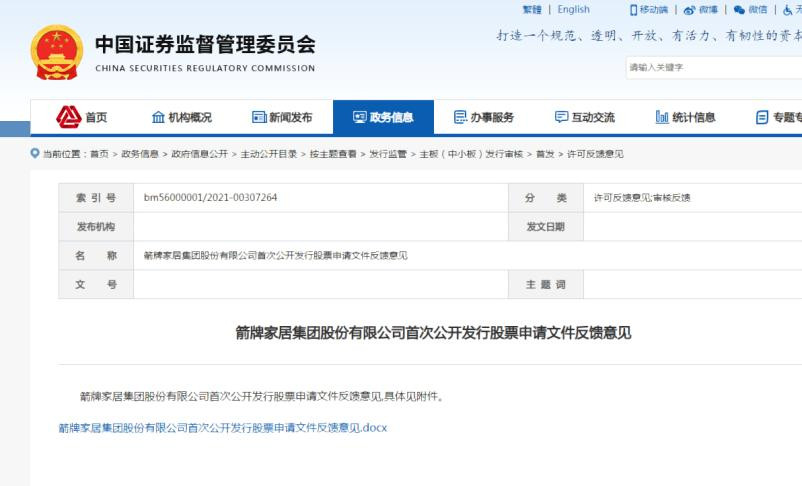
Task: Click the building icon beside 机构概况
Action: click(158, 117)
